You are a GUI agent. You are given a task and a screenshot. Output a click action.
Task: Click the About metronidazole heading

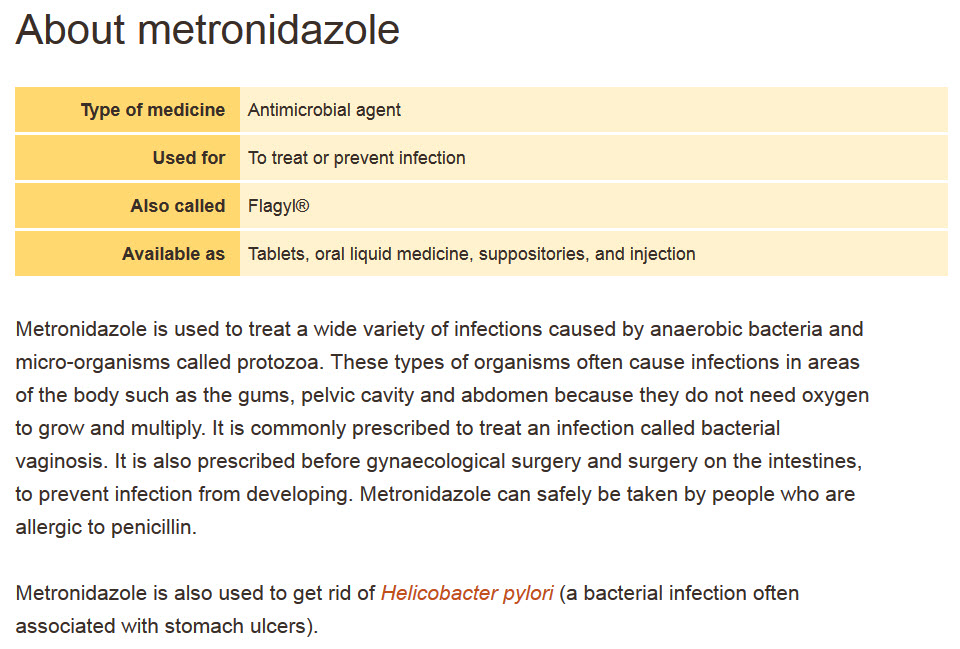208,29
